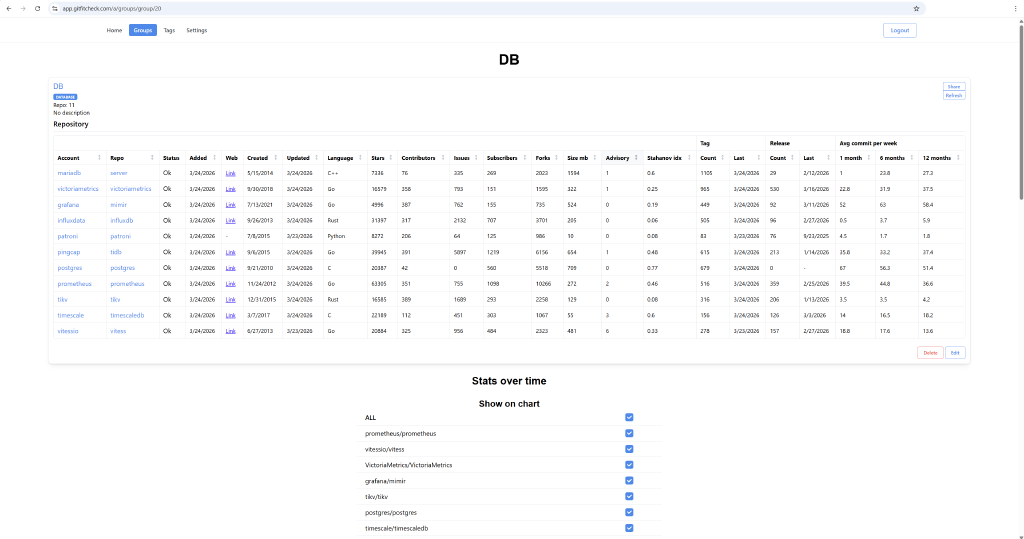The height and width of the screenshot is (539, 1024).
Task: Sort by Language column sort icon
Action: coord(360,158)
